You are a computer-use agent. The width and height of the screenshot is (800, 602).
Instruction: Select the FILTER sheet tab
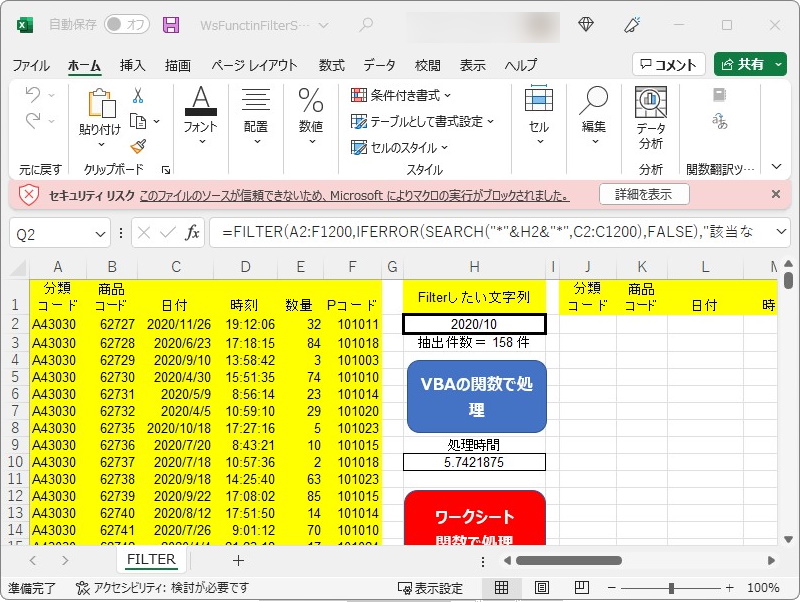[150, 559]
